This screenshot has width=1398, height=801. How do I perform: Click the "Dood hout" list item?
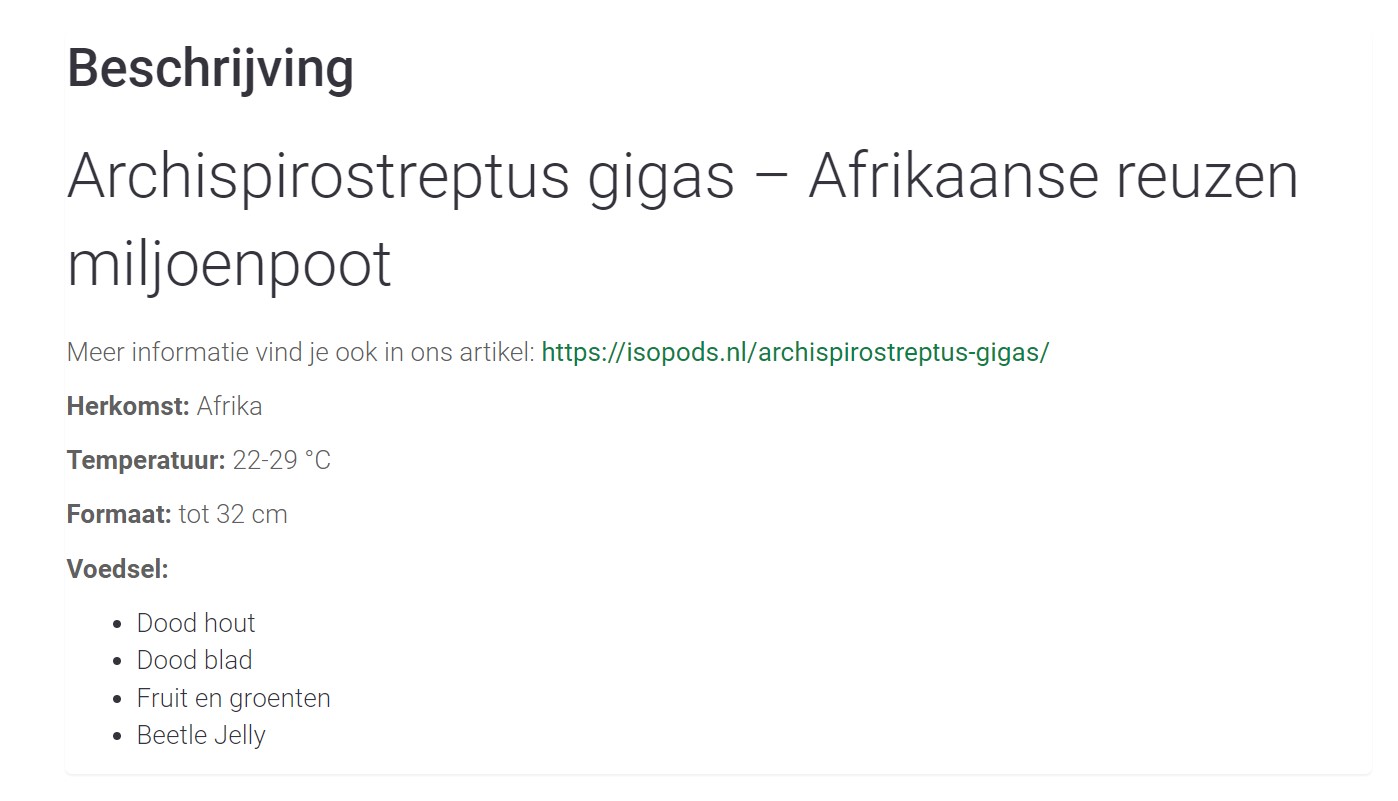196,623
